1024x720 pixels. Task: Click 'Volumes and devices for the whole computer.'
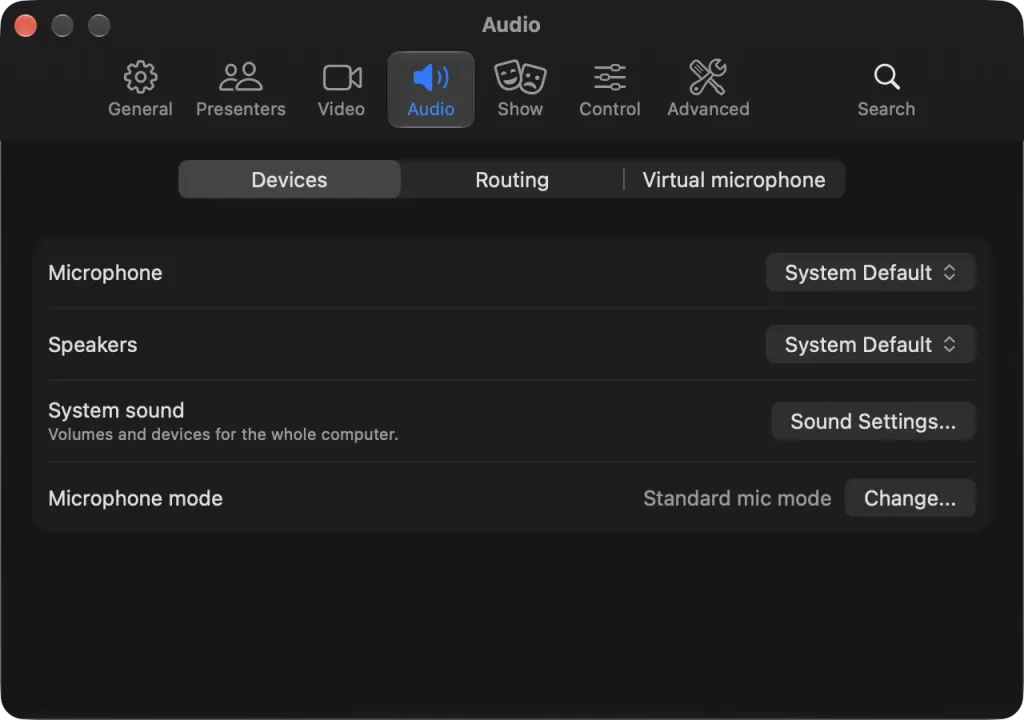(223, 434)
